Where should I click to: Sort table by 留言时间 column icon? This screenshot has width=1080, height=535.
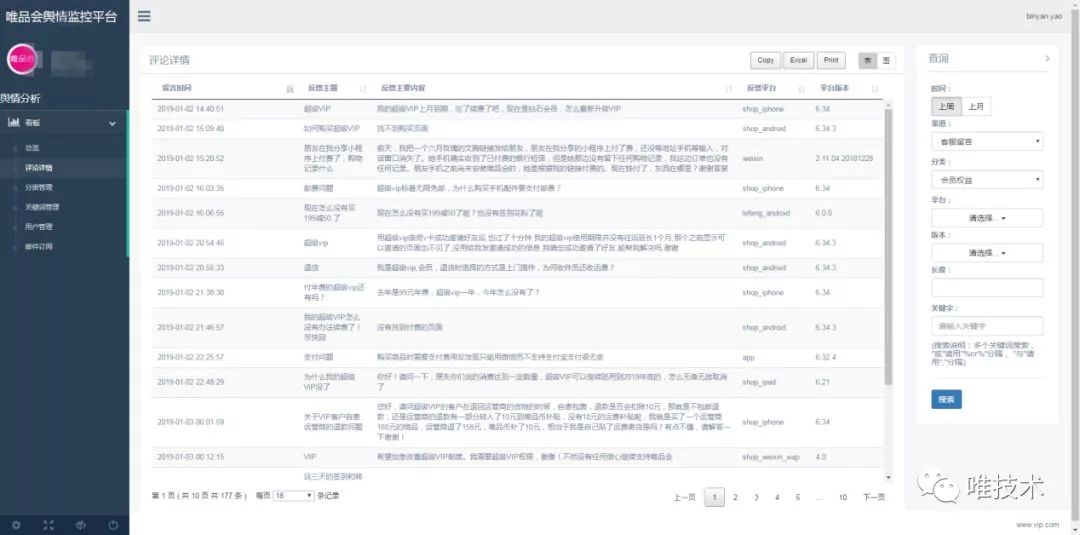(x=290, y=89)
